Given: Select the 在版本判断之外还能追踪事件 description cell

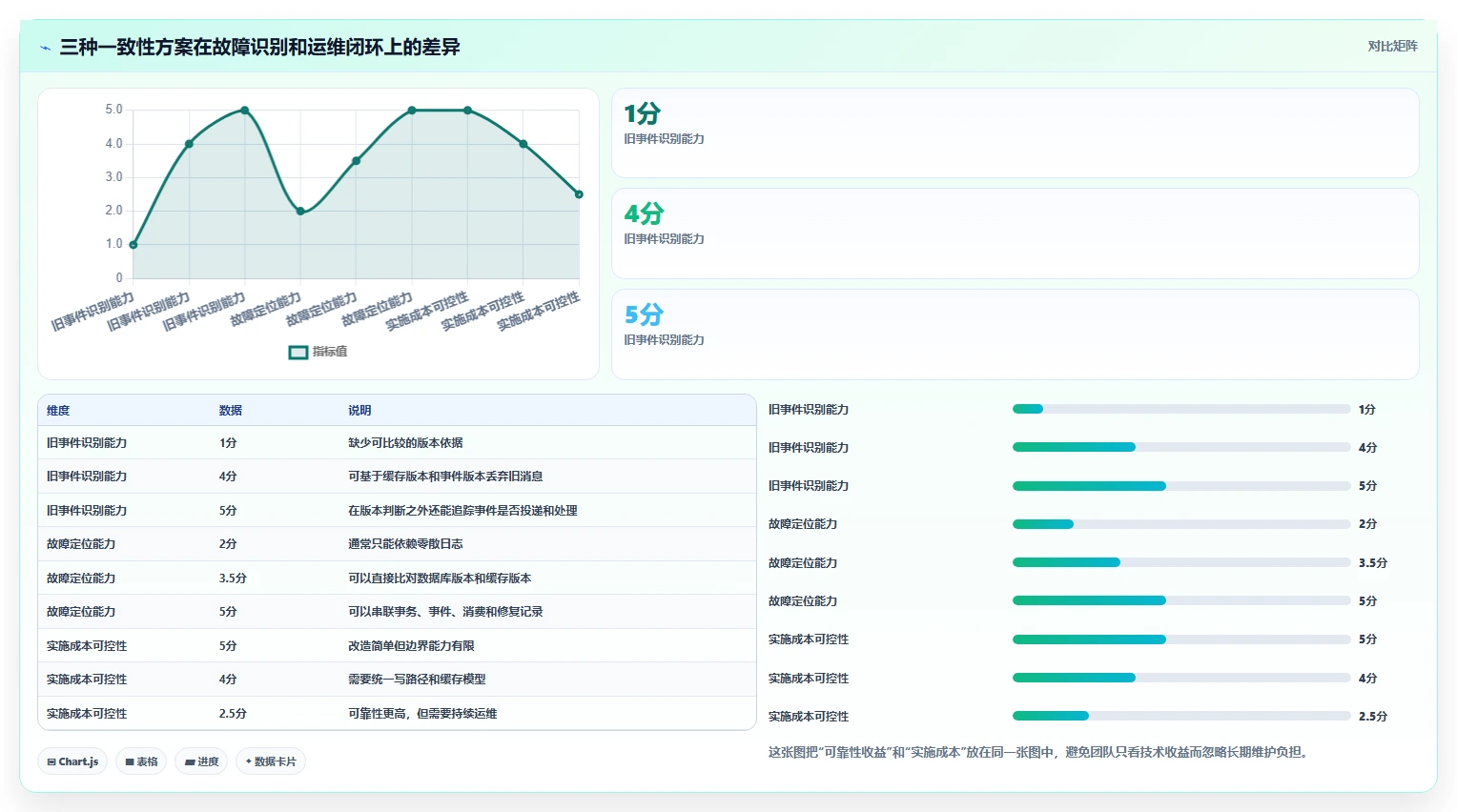Looking at the screenshot, I should point(462,511).
